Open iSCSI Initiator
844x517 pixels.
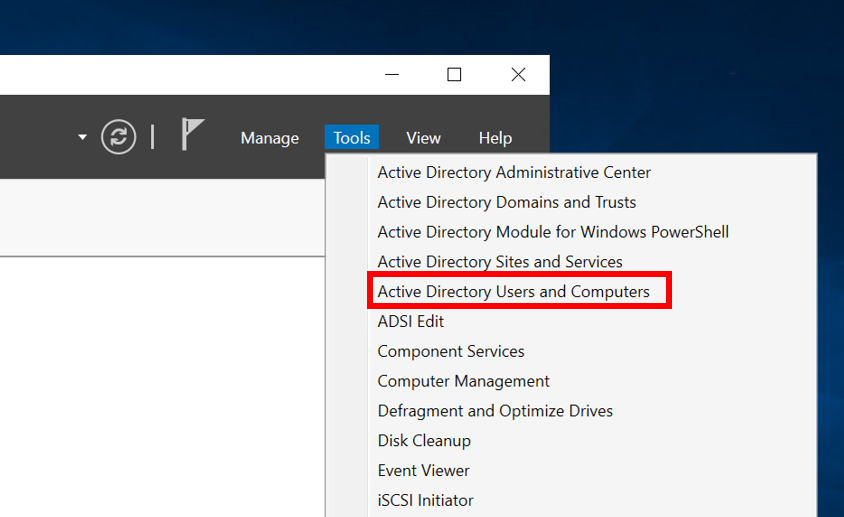tap(425, 500)
